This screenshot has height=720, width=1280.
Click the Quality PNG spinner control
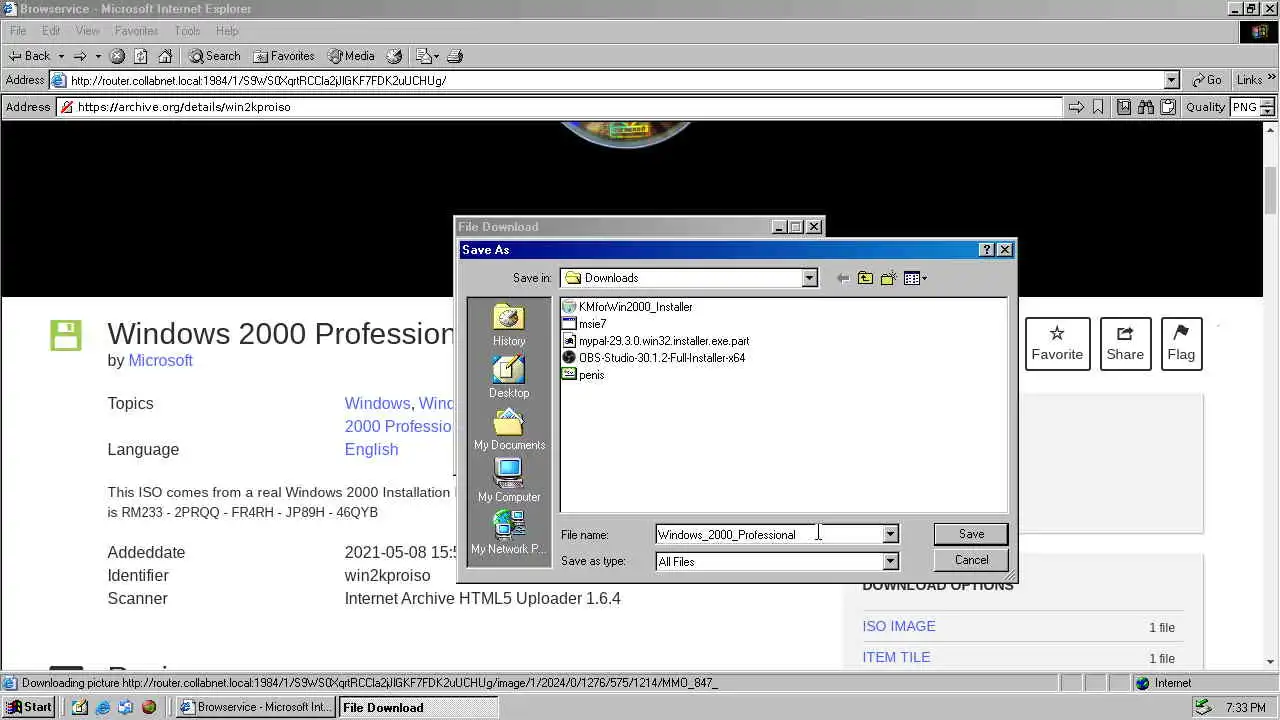click(1268, 107)
